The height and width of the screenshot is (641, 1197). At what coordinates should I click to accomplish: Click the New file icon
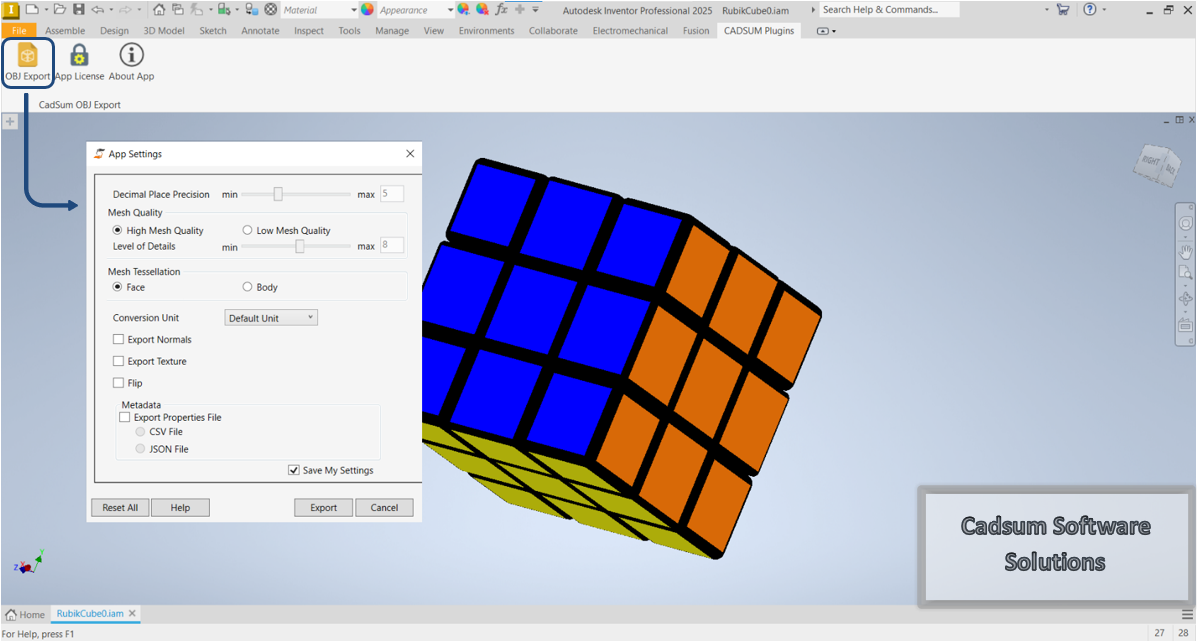[32, 9]
